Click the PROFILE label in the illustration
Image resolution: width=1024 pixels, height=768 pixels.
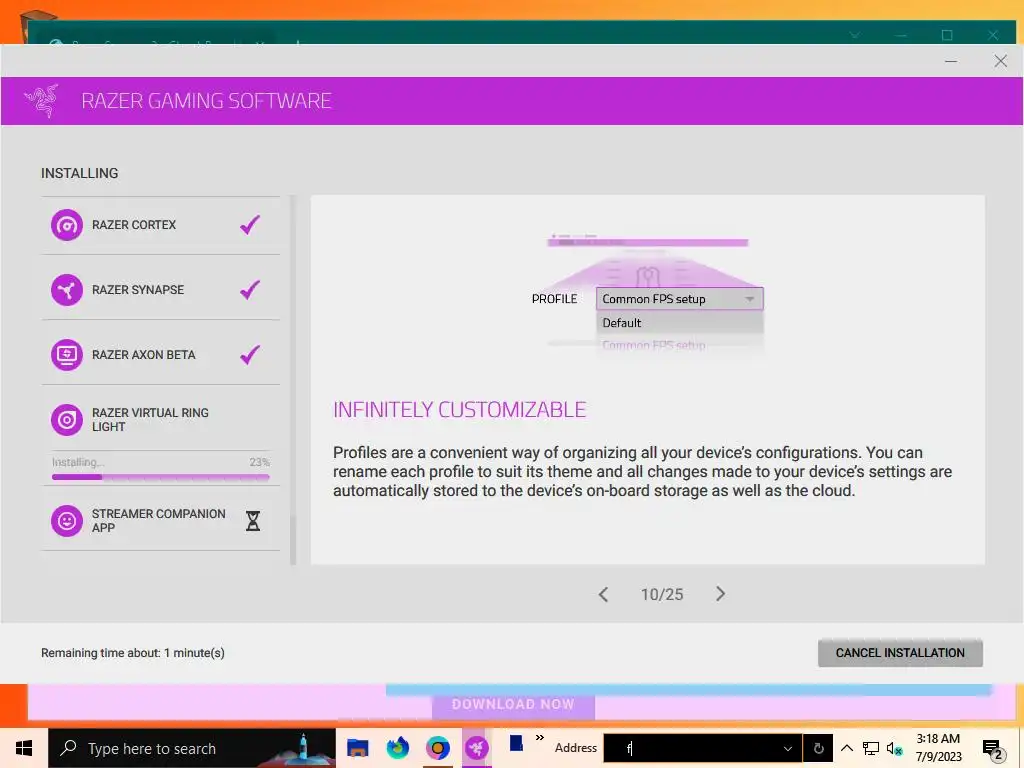(554, 299)
